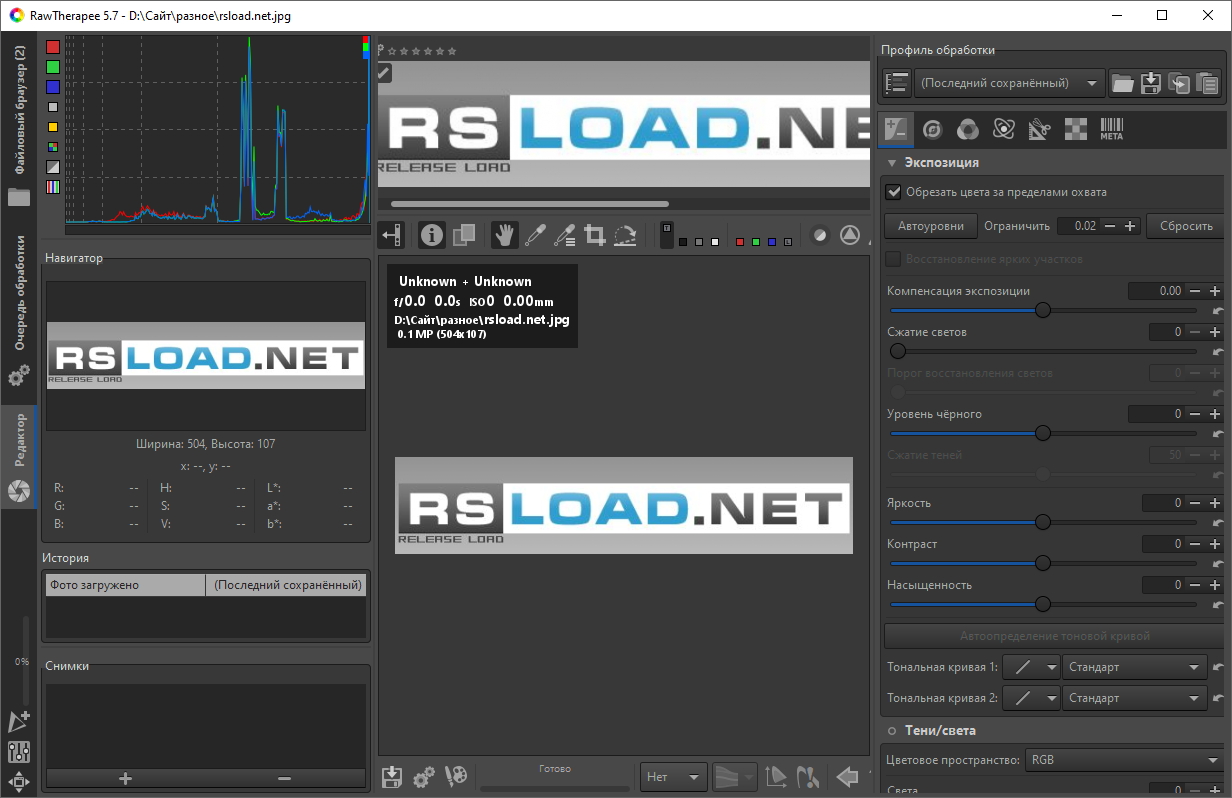Toggle green histogram channel
Image resolution: width=1232 pixels, height=798 pixels.
pos(53,67)
